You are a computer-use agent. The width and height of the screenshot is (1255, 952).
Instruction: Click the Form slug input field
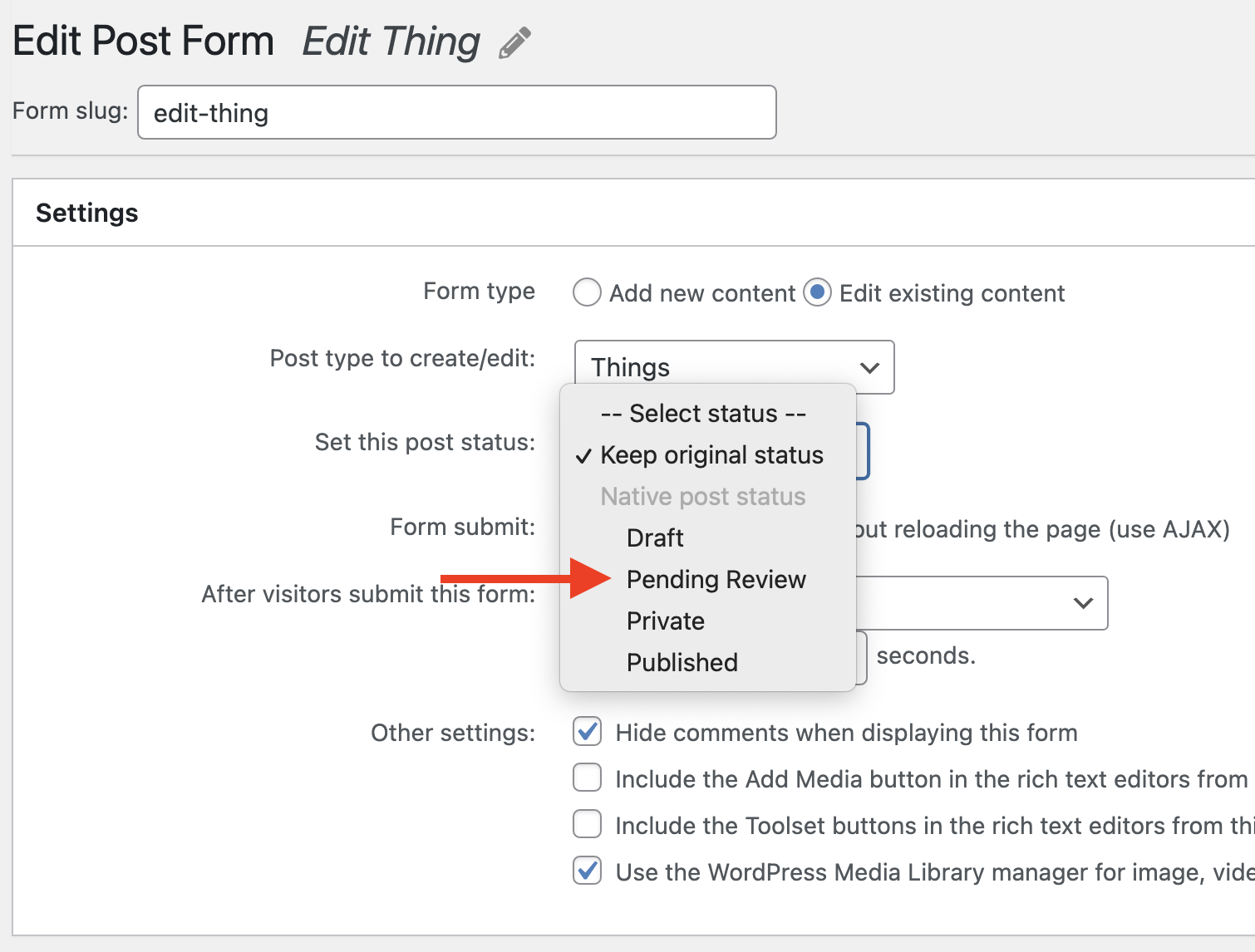click(457, 112)
